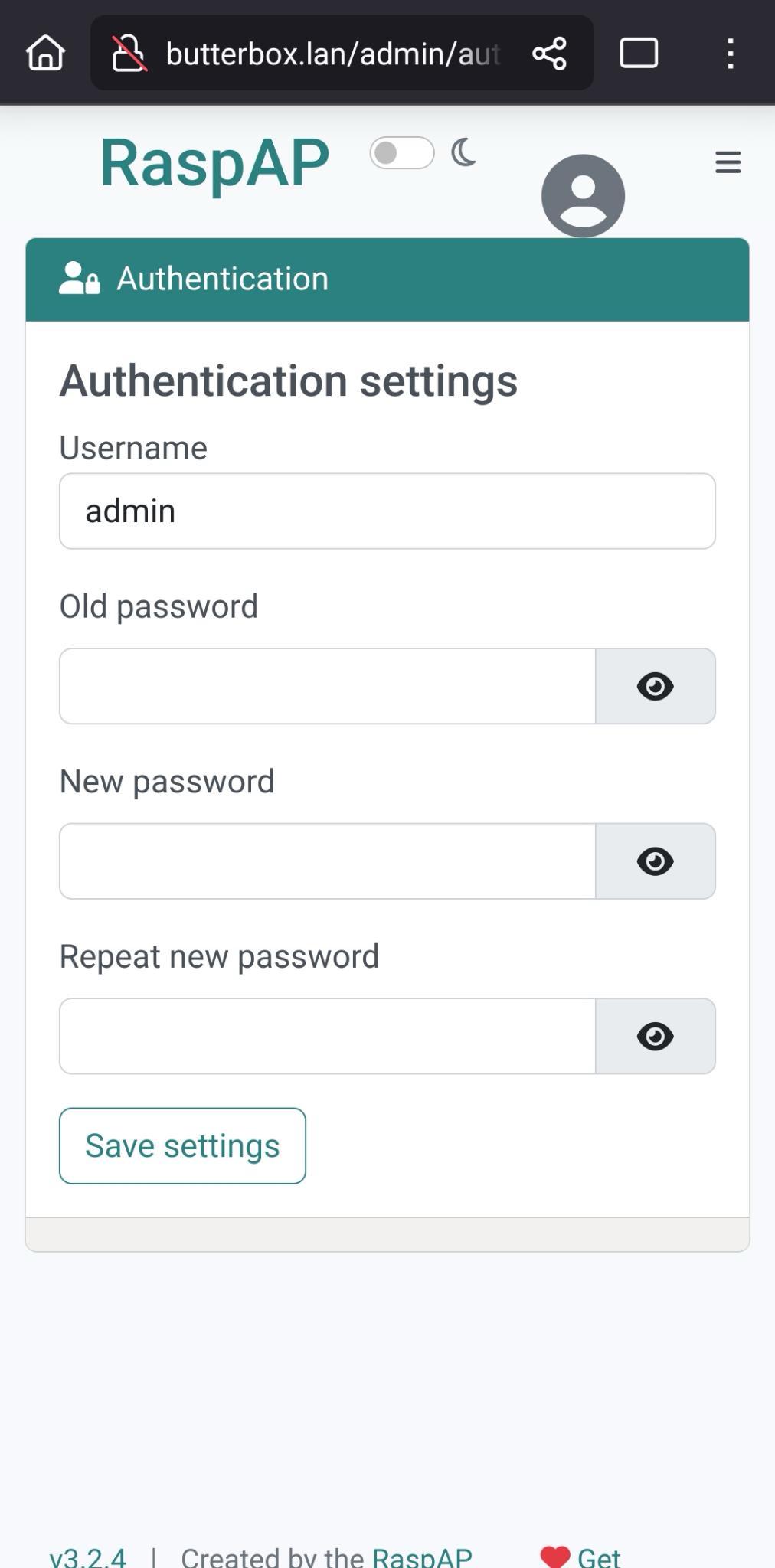
Task: Open the browser tabs switcher icon
Action: point(638,54)
